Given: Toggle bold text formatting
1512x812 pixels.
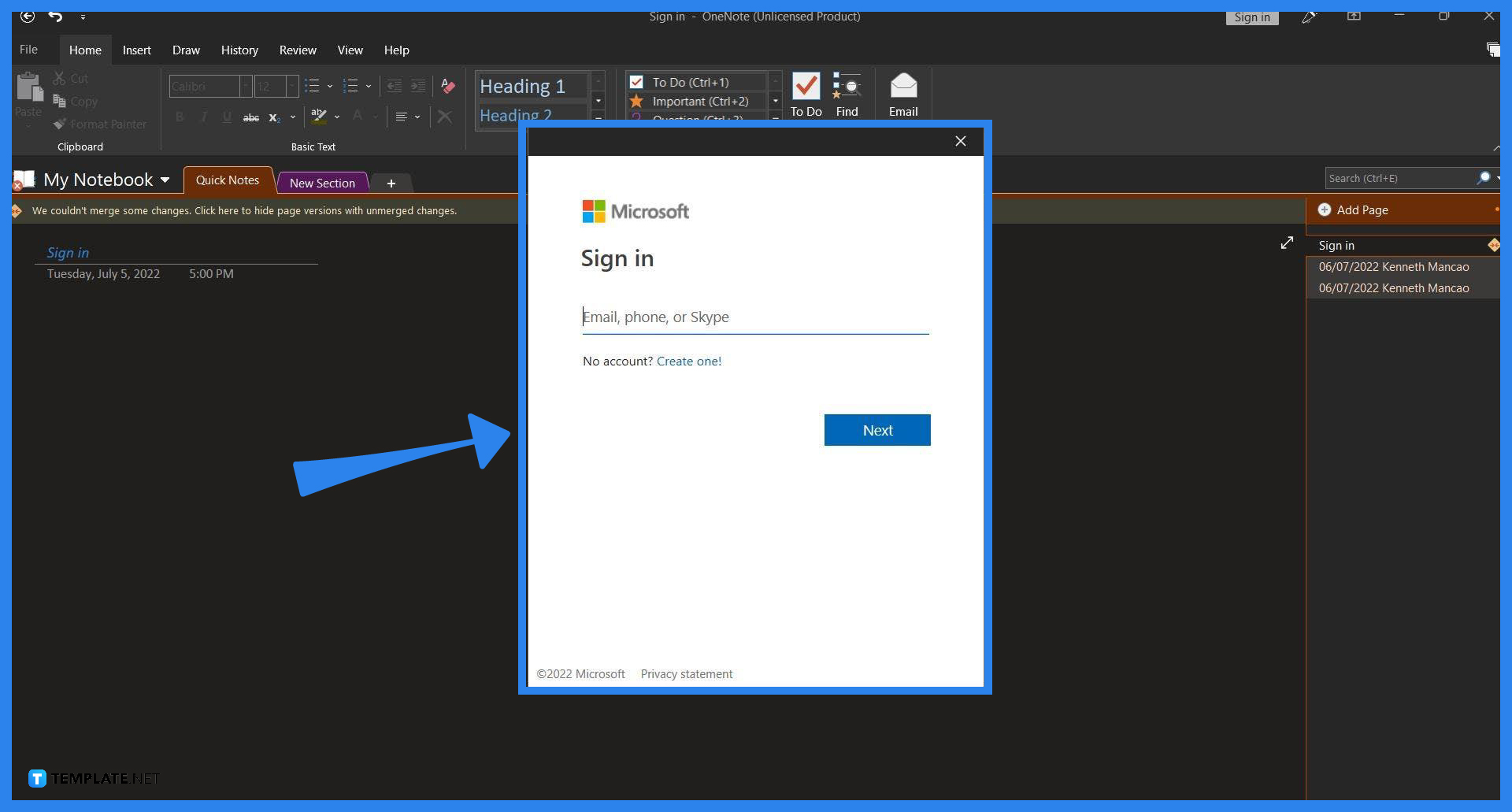Looking at the screenshot, I should (x=180, y=117).
